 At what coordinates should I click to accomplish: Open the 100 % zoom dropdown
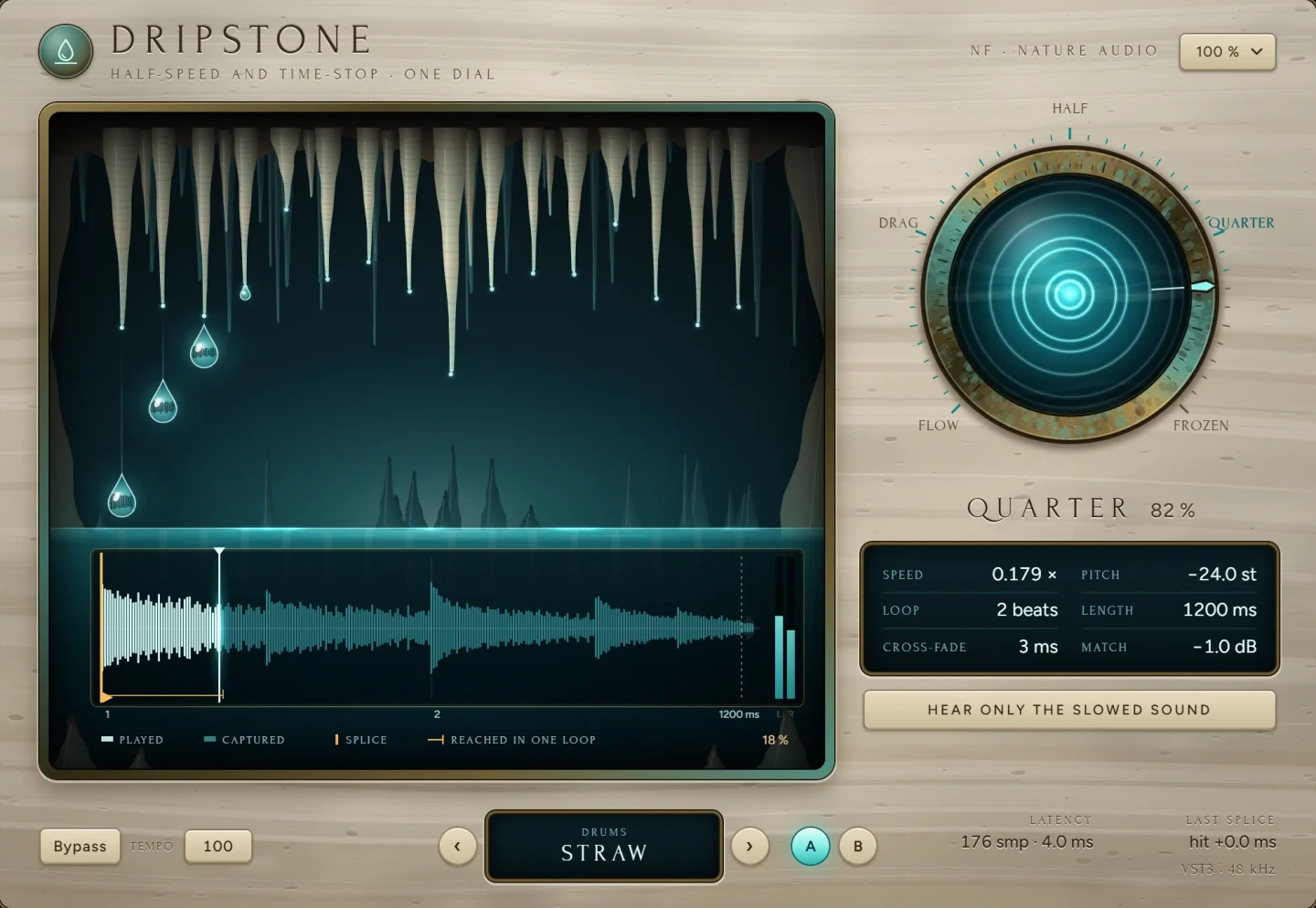pyautogui.click(x=1227, y=52)
